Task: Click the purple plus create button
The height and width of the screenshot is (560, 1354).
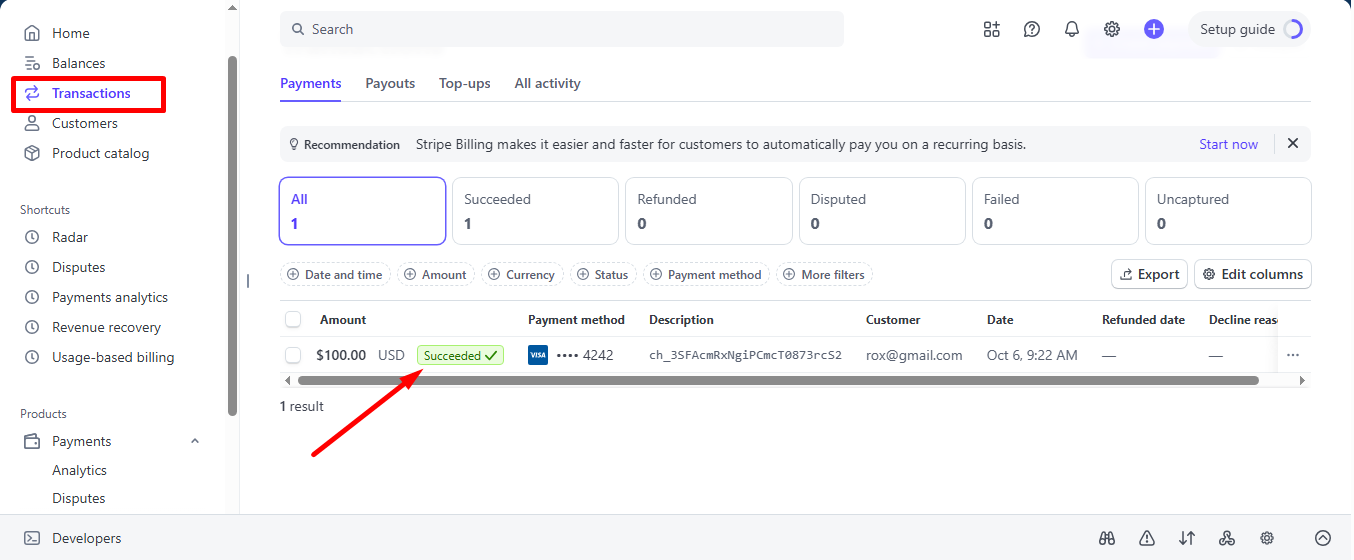Action: (x=1154, y=30)
